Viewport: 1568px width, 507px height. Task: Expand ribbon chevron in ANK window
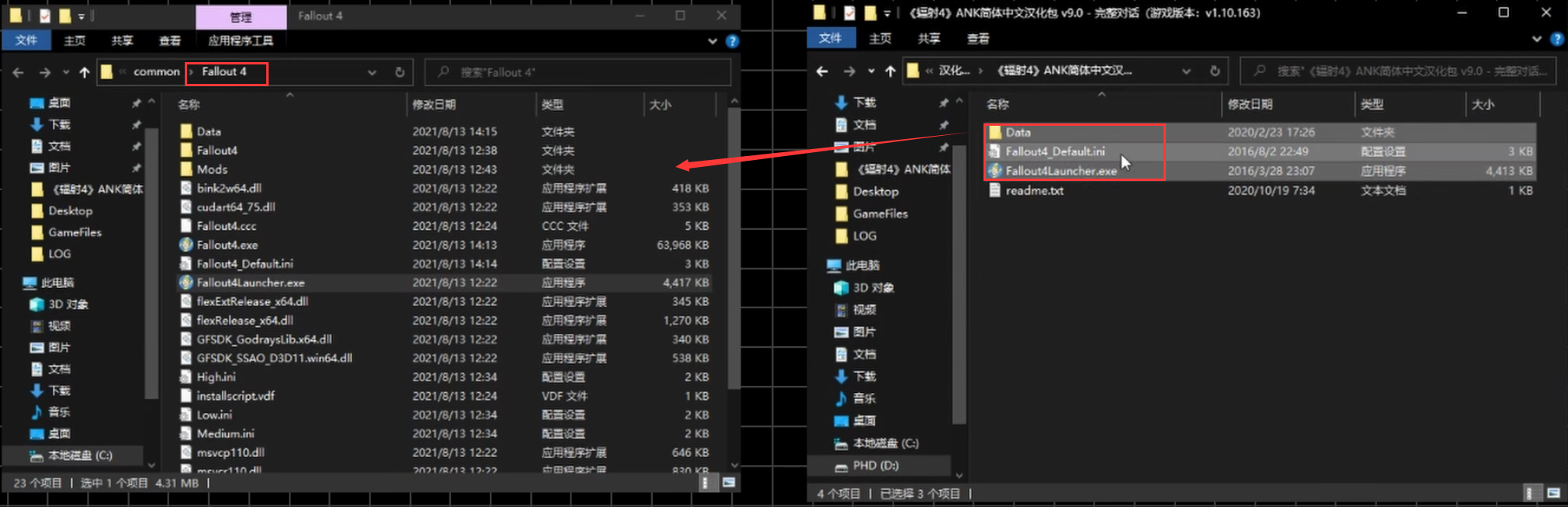tap(1537, 39)
